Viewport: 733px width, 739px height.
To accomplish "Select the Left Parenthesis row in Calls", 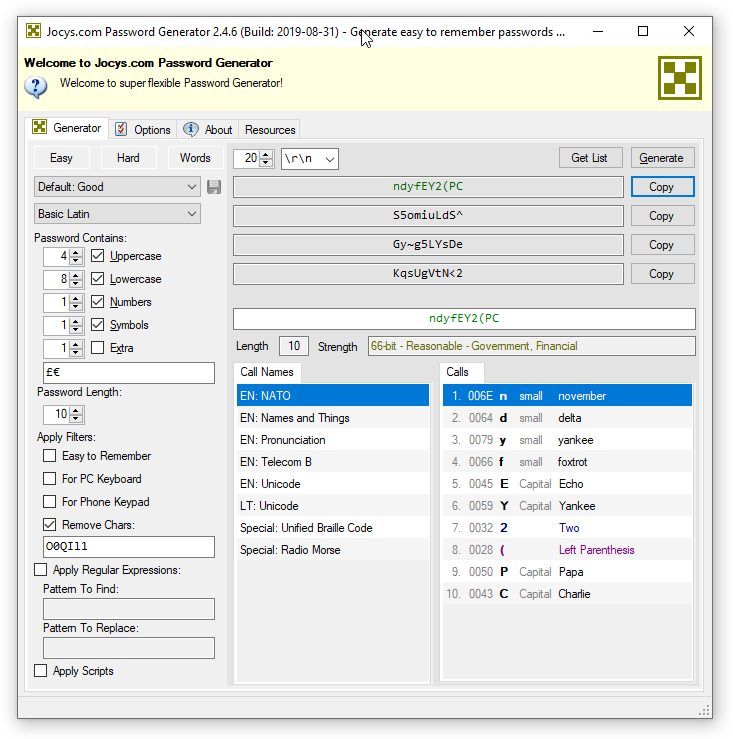I will coord(567,550).
